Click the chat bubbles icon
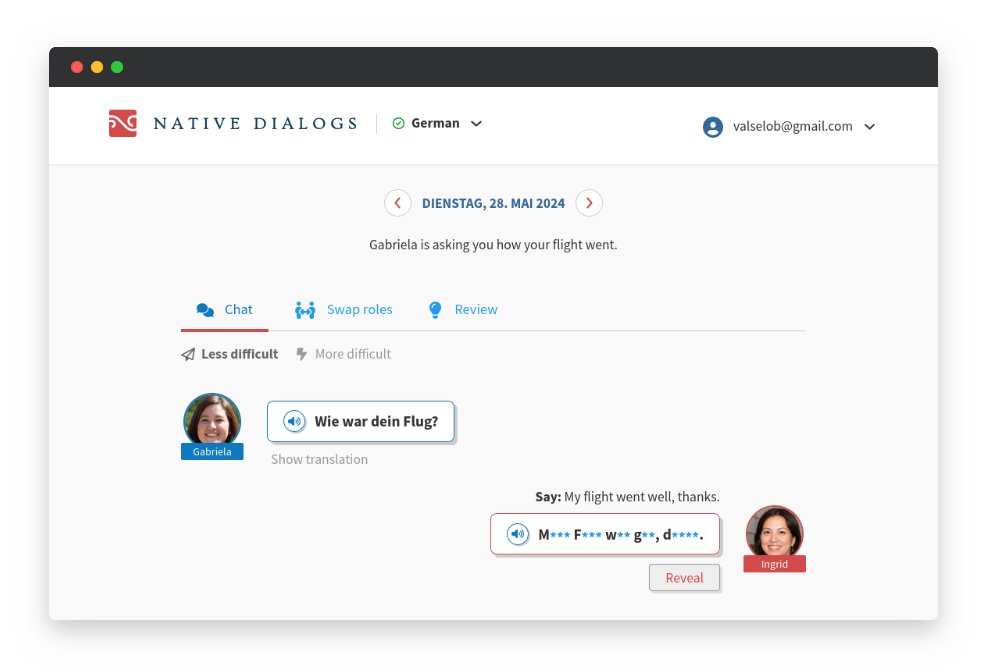 pos(205,310)
